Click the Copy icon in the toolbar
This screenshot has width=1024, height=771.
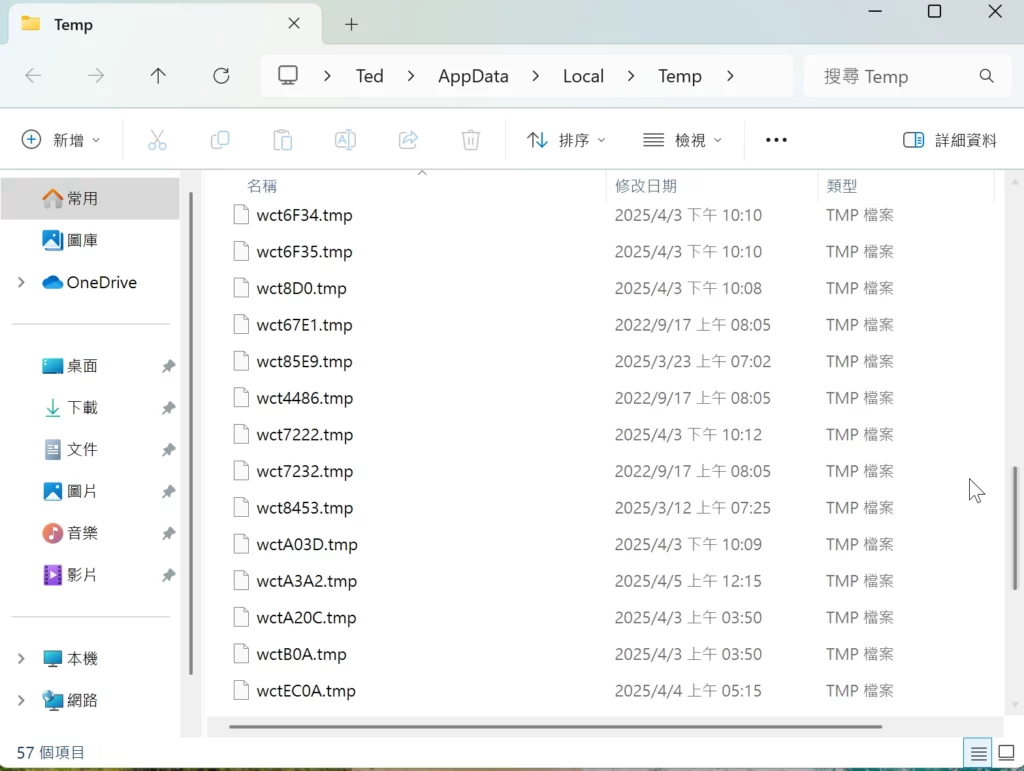(219, 139)
